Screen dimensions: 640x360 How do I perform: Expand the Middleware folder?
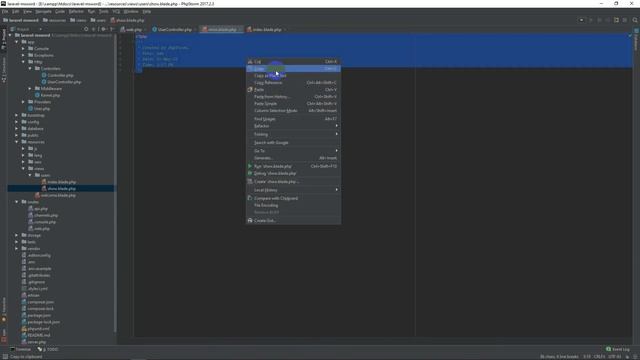(30, 89)
